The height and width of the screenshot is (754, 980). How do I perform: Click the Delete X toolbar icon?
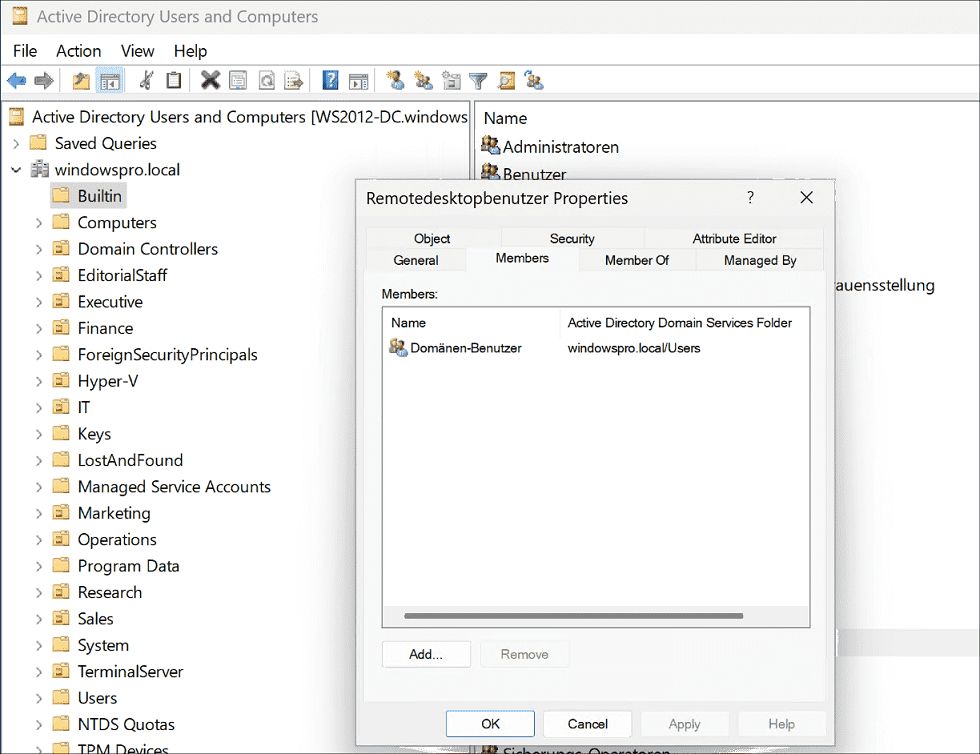210,81
